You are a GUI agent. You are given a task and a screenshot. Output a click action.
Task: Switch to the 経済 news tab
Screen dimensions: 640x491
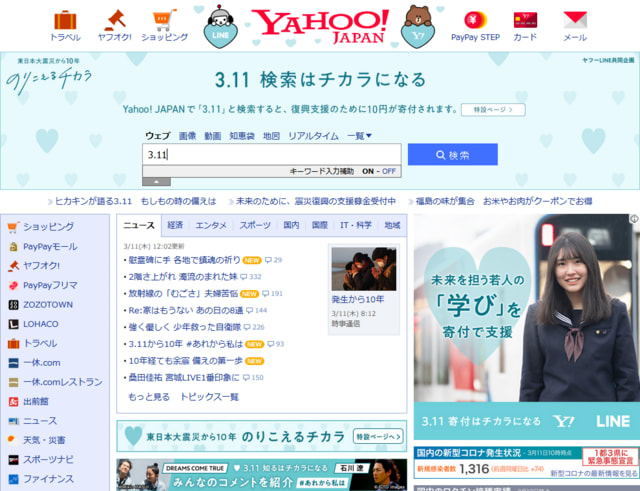175,225
